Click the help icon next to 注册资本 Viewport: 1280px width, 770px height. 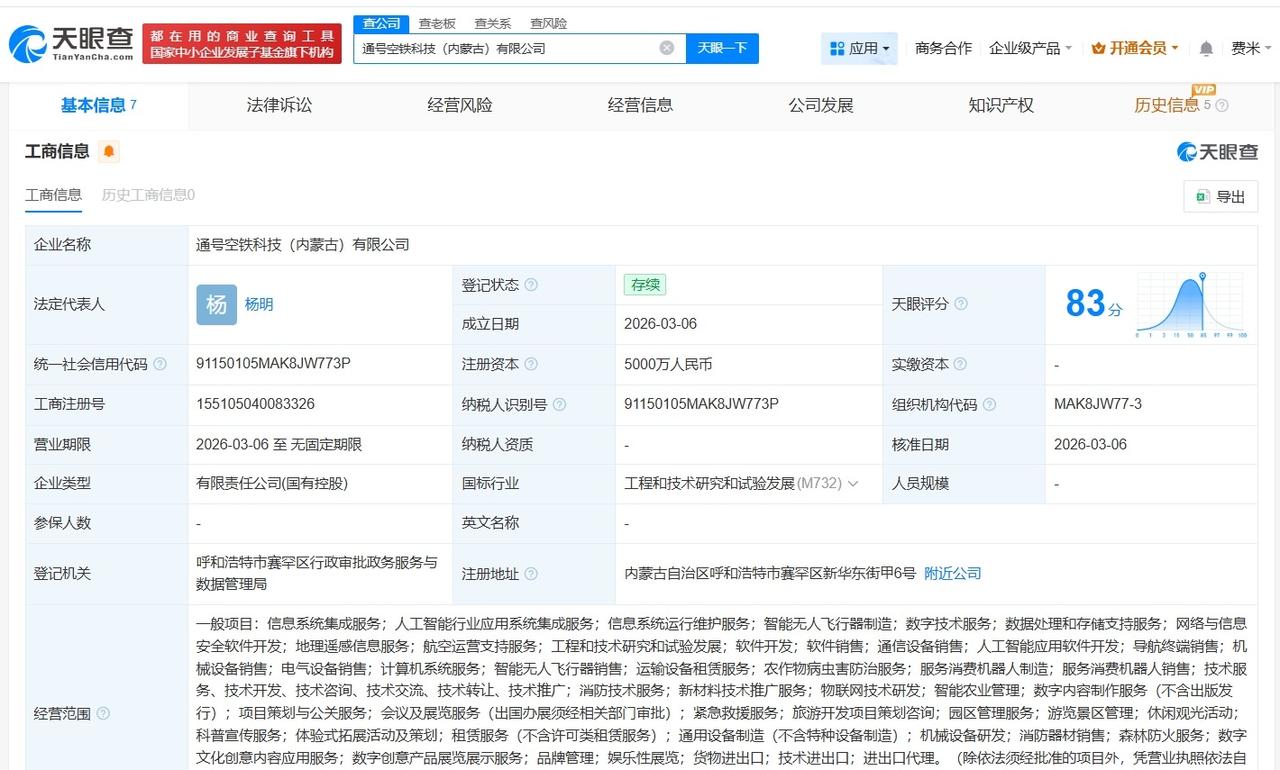532,364
